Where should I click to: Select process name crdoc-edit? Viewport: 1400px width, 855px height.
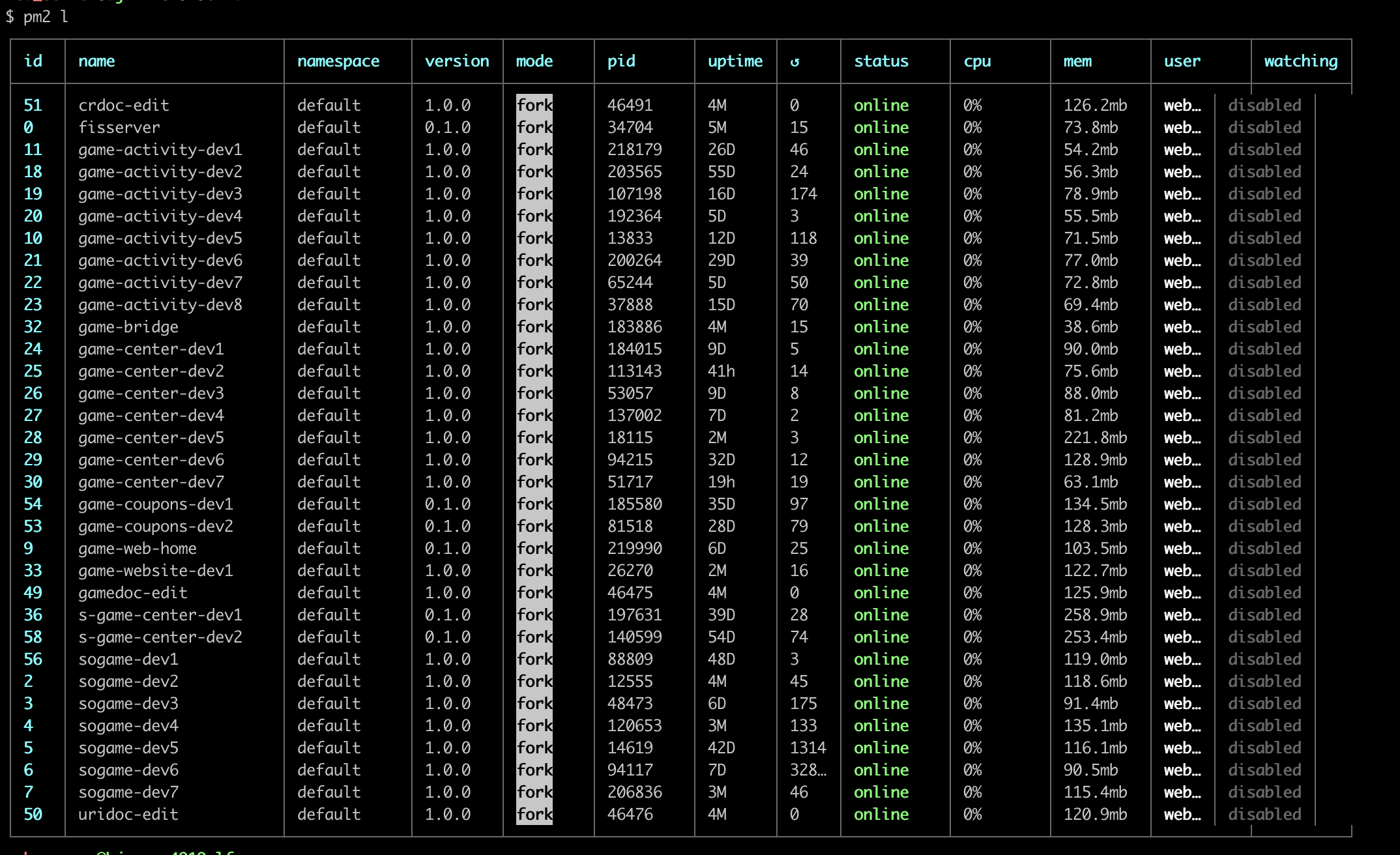point(123,106)
